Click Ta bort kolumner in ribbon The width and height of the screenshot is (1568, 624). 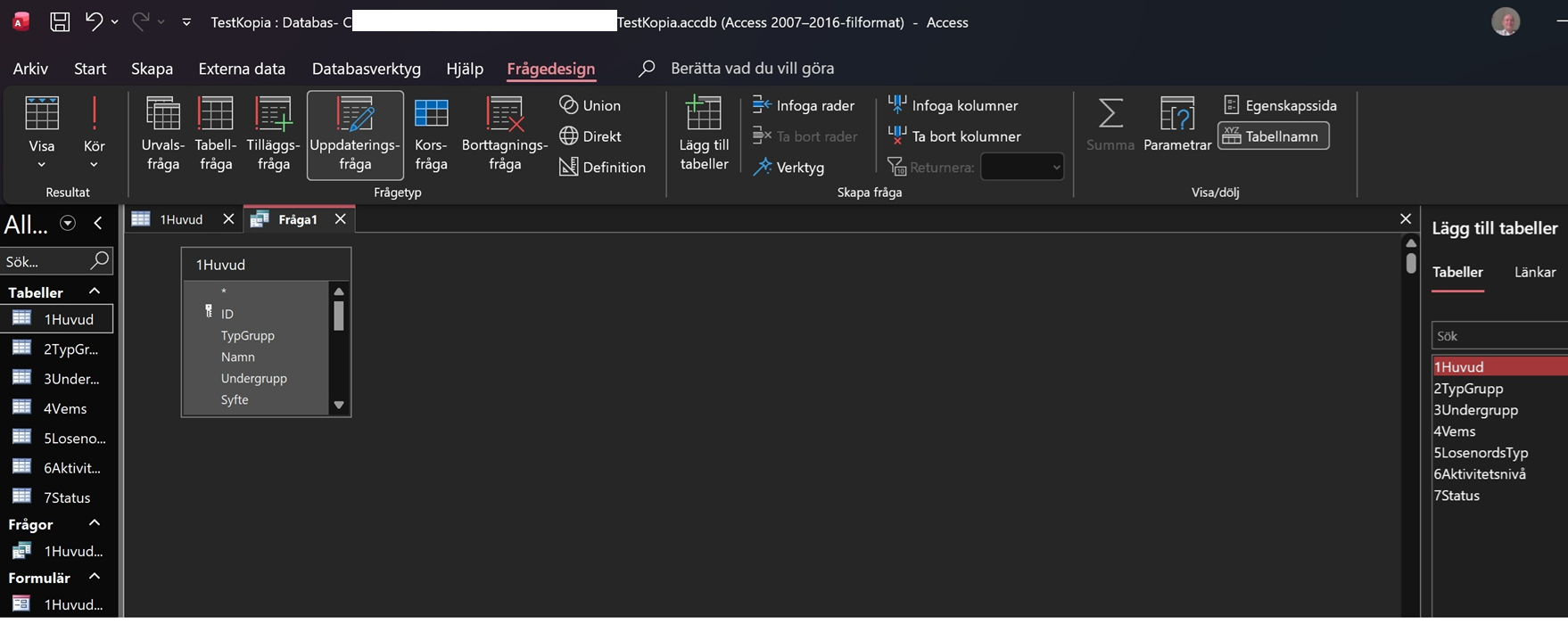click(x=954, y=136)
